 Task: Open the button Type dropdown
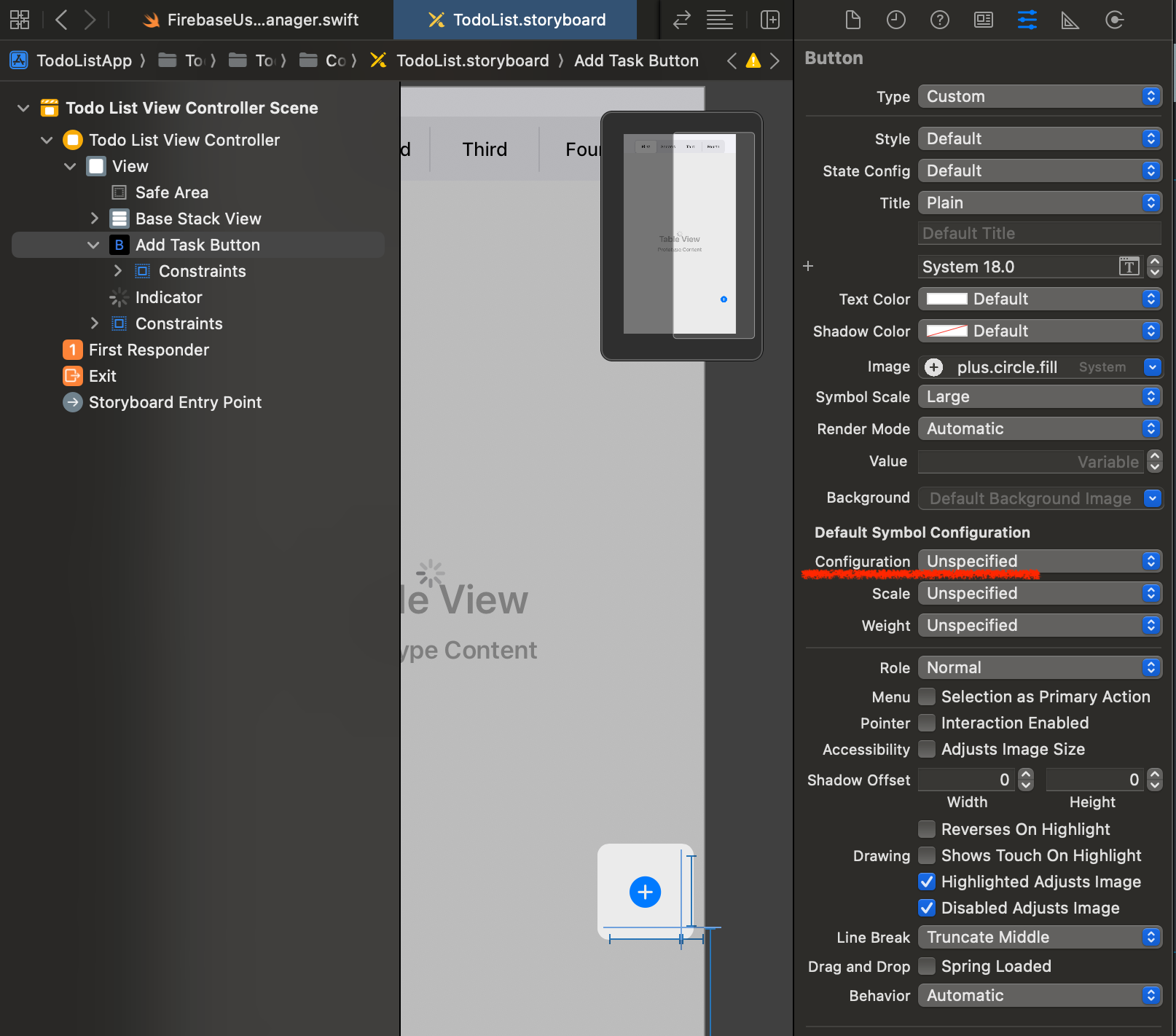click(x=1040, y=96)
